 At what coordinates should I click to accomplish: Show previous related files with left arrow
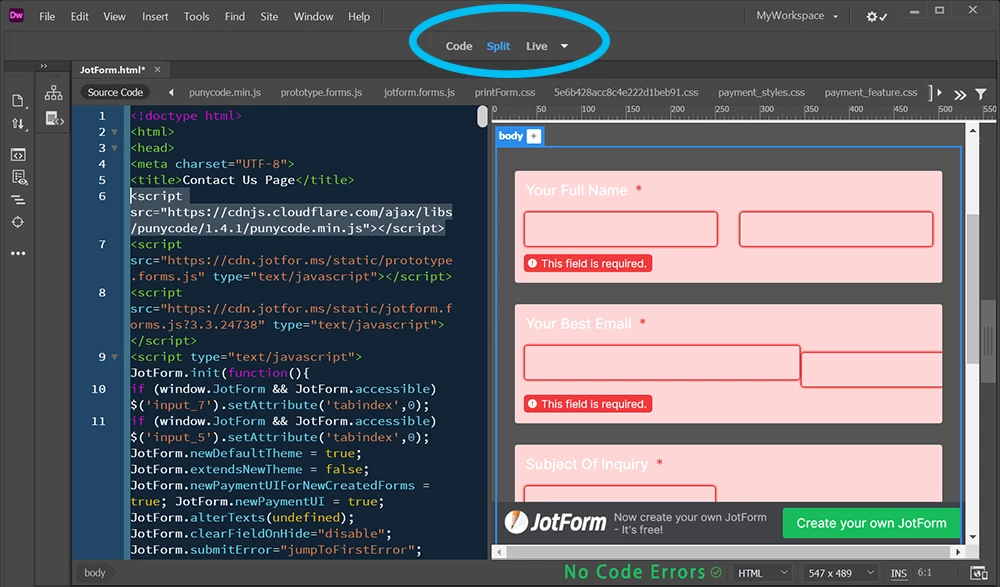click(171, 93)
